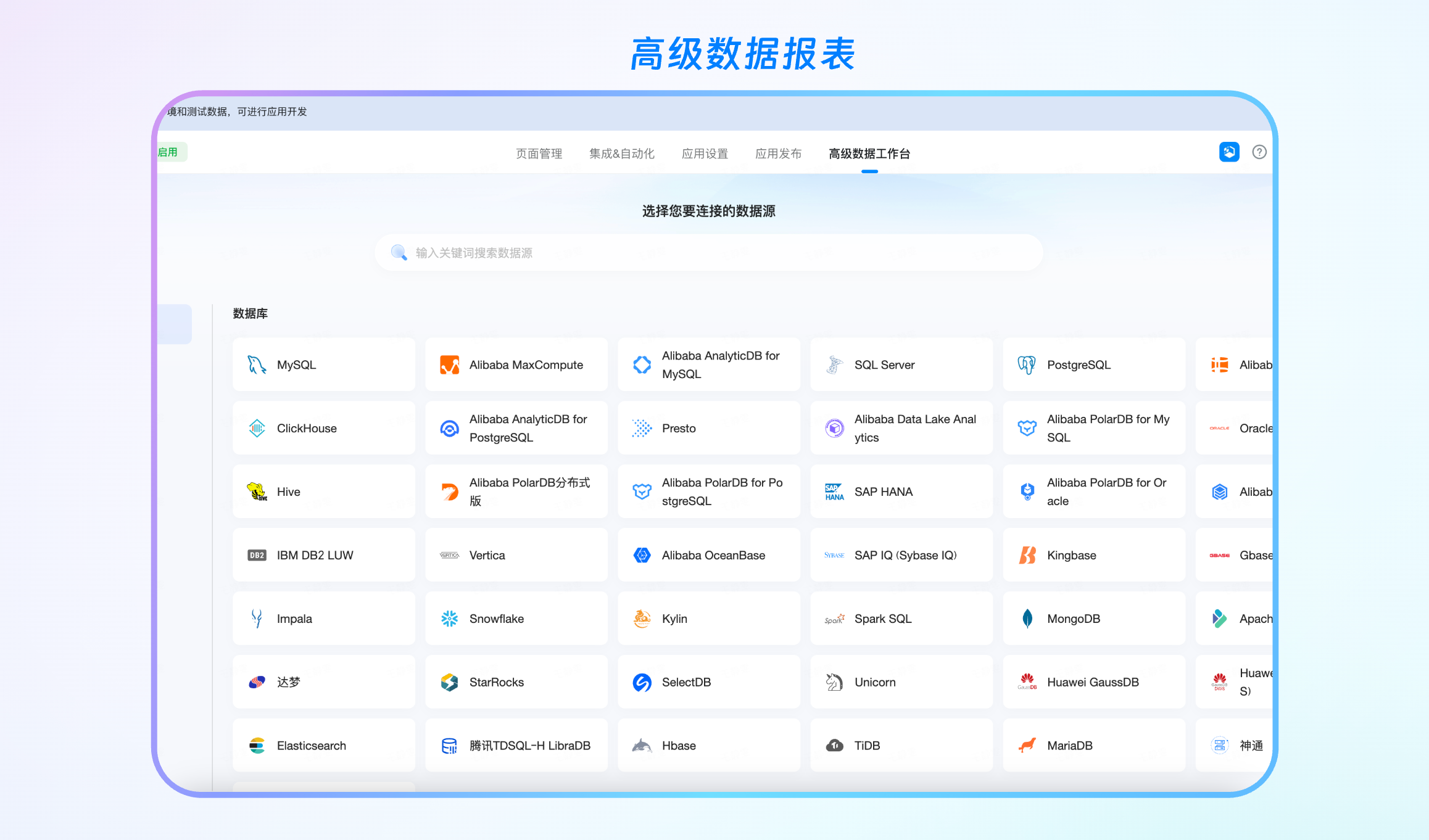
Task: Click the MongoDB leaf icon
Action: pyautogui.click(x=1027, y=619)
